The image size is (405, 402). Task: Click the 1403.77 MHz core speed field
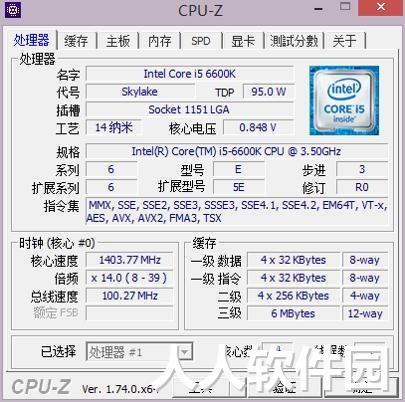(x=130, y=260)
